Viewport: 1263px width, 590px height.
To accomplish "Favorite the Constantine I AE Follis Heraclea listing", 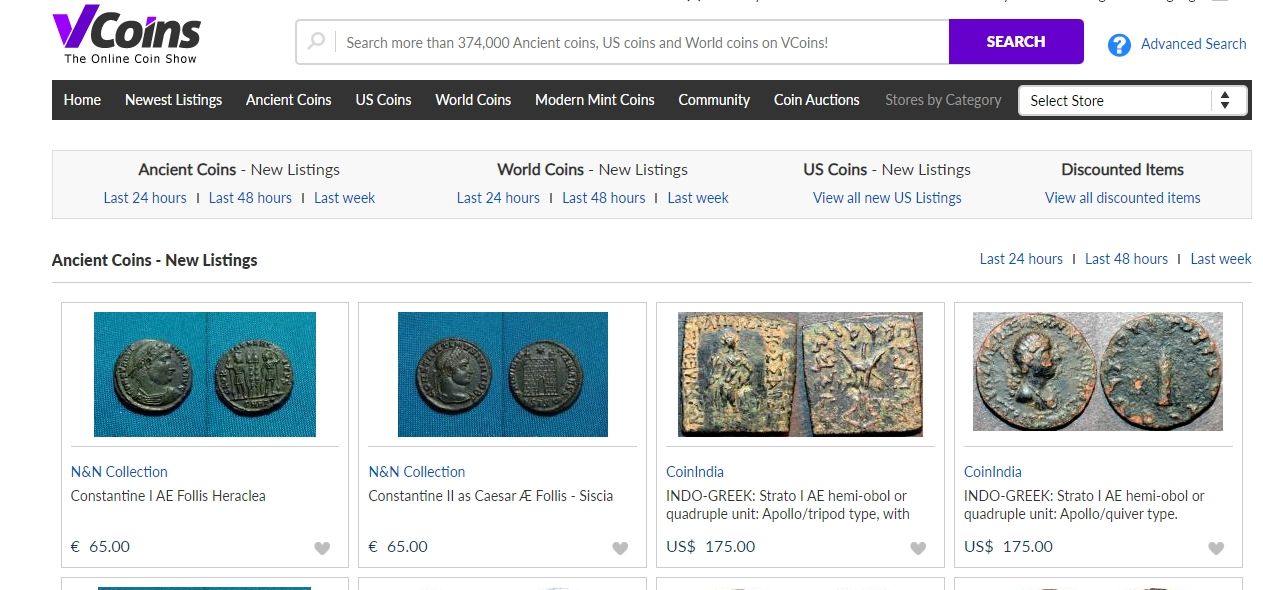I will [322, 548].
